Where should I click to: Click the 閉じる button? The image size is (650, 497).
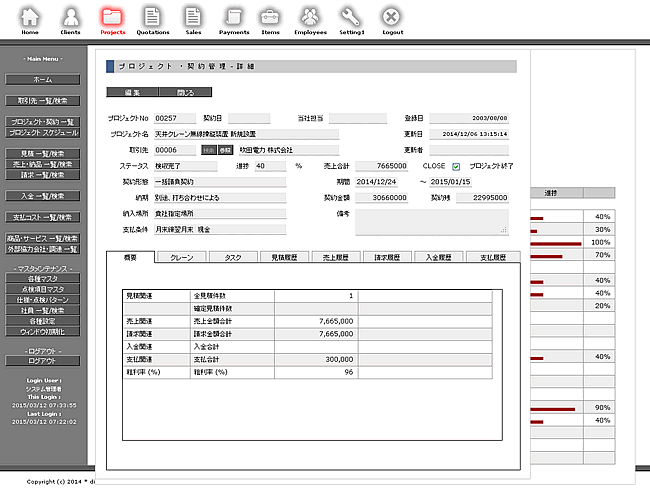185,92
